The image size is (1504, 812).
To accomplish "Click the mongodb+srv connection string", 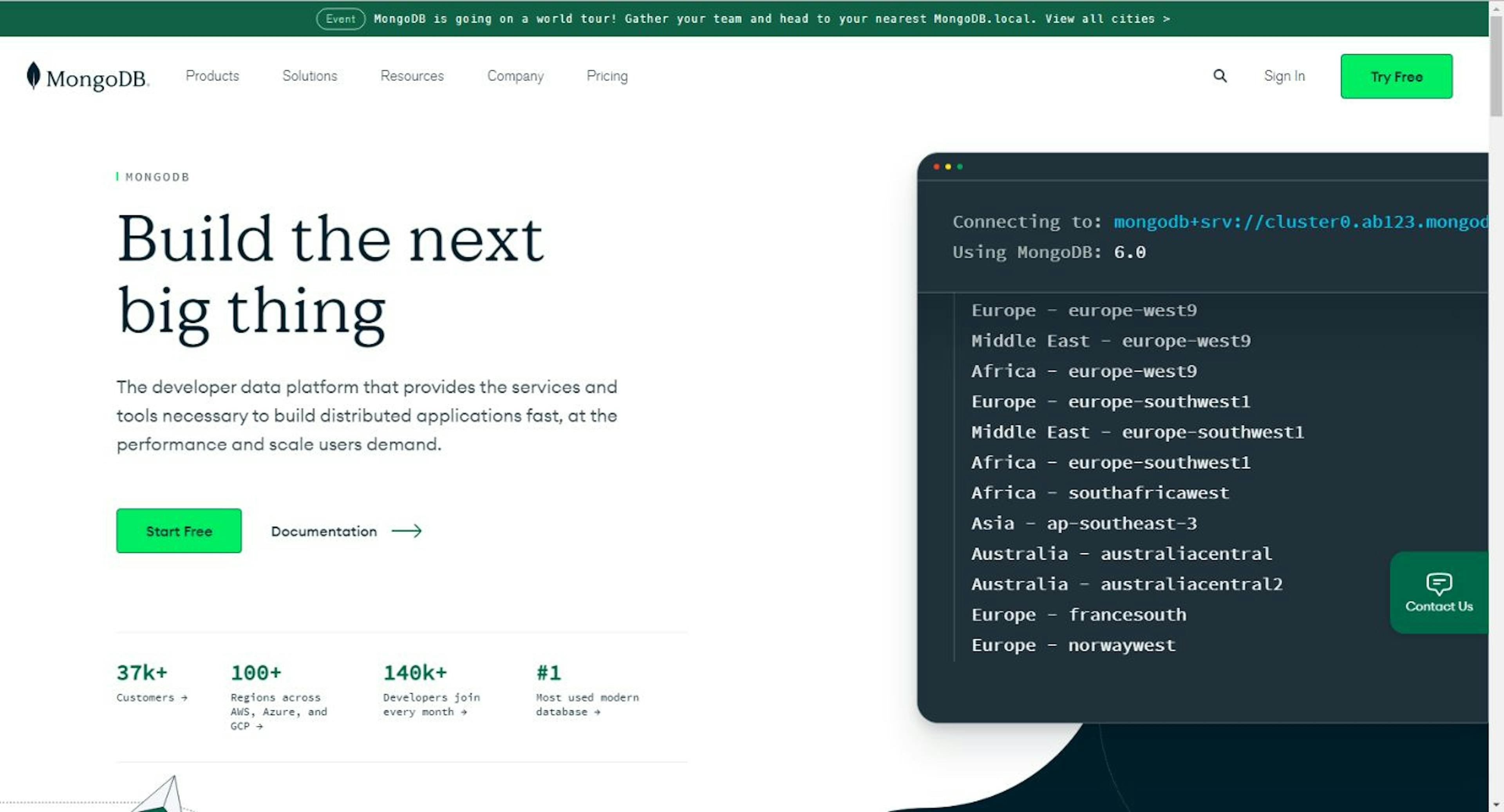I will [1301, 222].
